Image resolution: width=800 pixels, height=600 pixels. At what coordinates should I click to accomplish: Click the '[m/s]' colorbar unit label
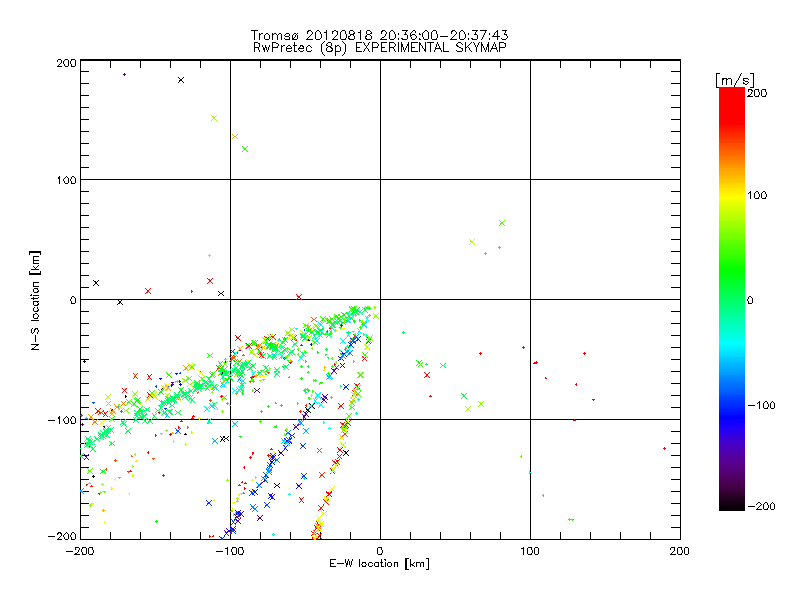[734, 80]
